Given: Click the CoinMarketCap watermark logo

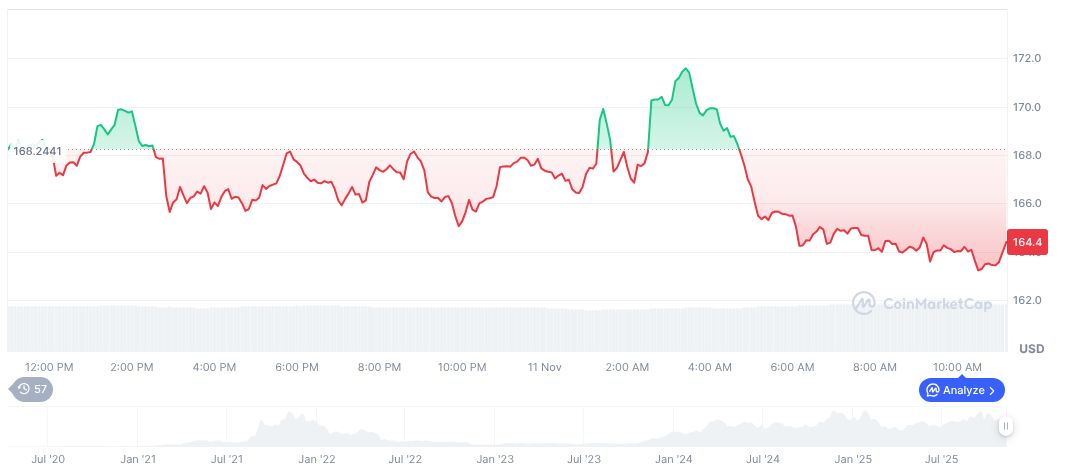Looking at the screenshot, I should pos(864,302).
